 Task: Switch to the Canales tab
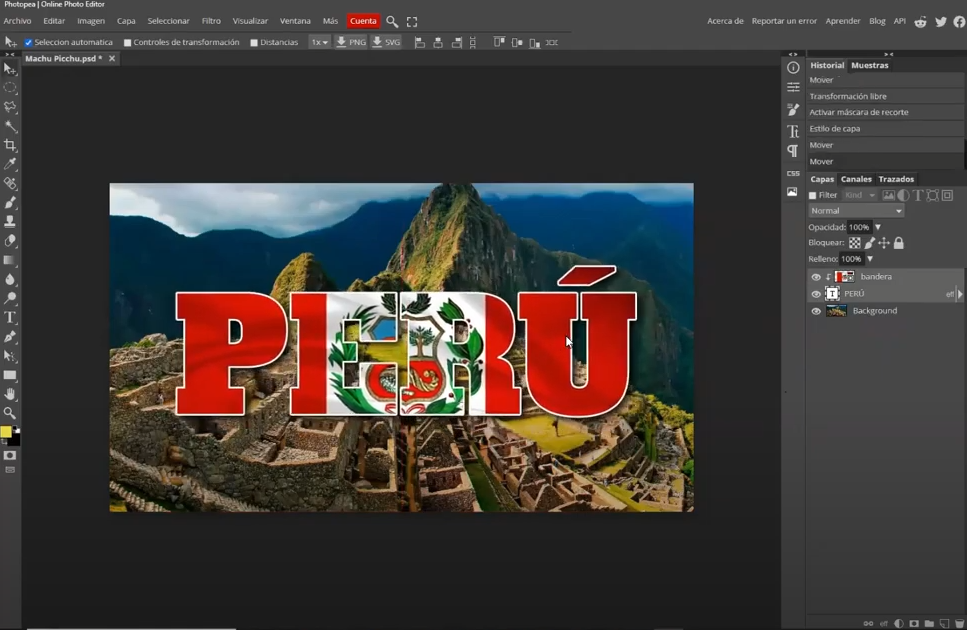(x=856, y=179)
